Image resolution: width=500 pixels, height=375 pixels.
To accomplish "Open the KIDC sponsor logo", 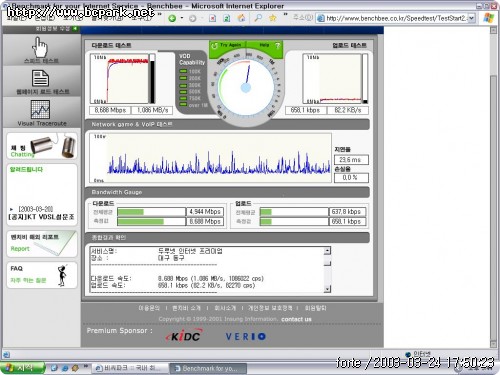I will tap(184, 336).
